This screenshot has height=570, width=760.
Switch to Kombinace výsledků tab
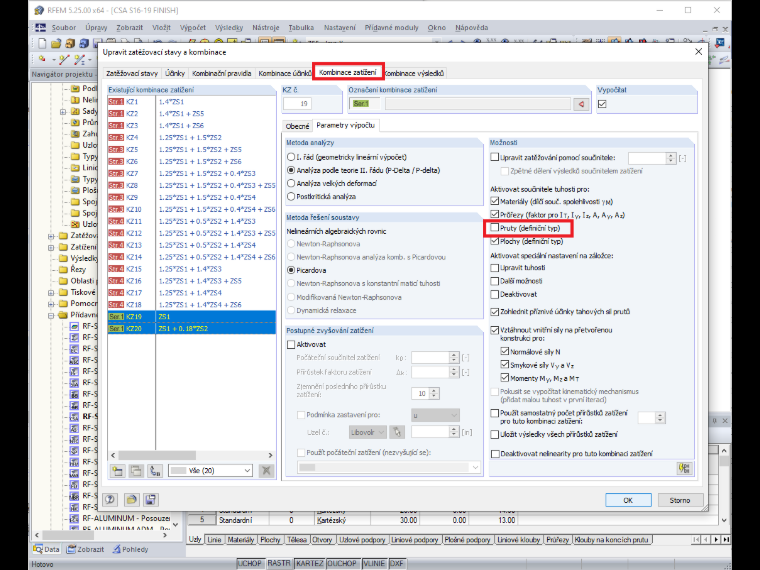415,73
